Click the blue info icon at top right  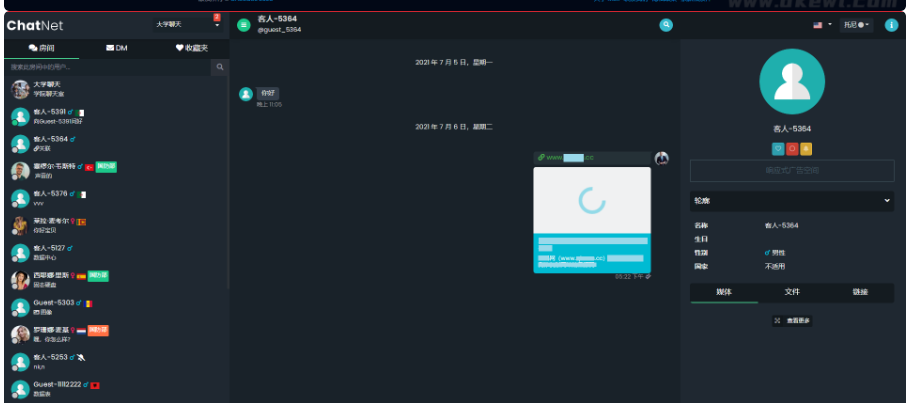[x=891, y=25]
